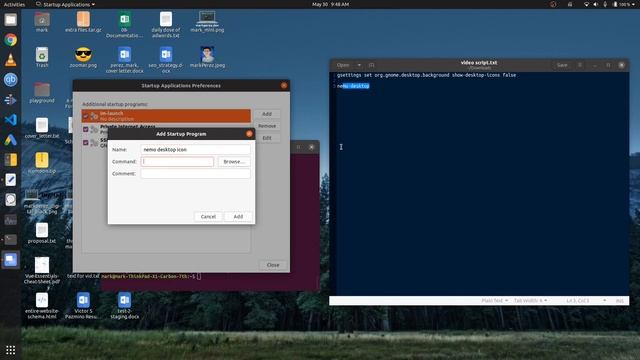Click Browse for command file
This screenshot has height=360, width=640.
click(234, 162)
